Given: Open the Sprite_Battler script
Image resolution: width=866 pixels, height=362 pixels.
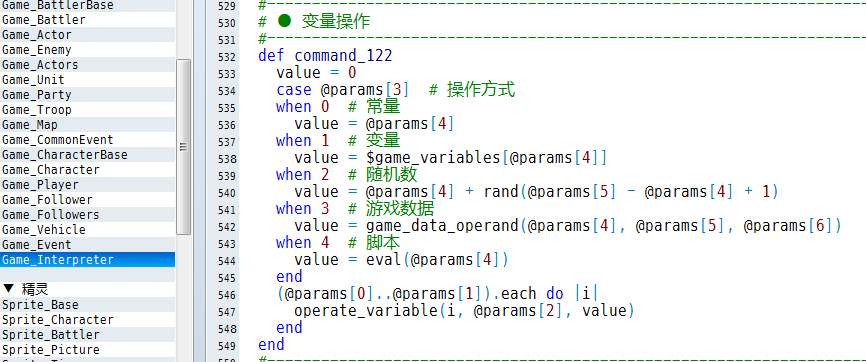Looking at the screenshot, I should 87,334.
